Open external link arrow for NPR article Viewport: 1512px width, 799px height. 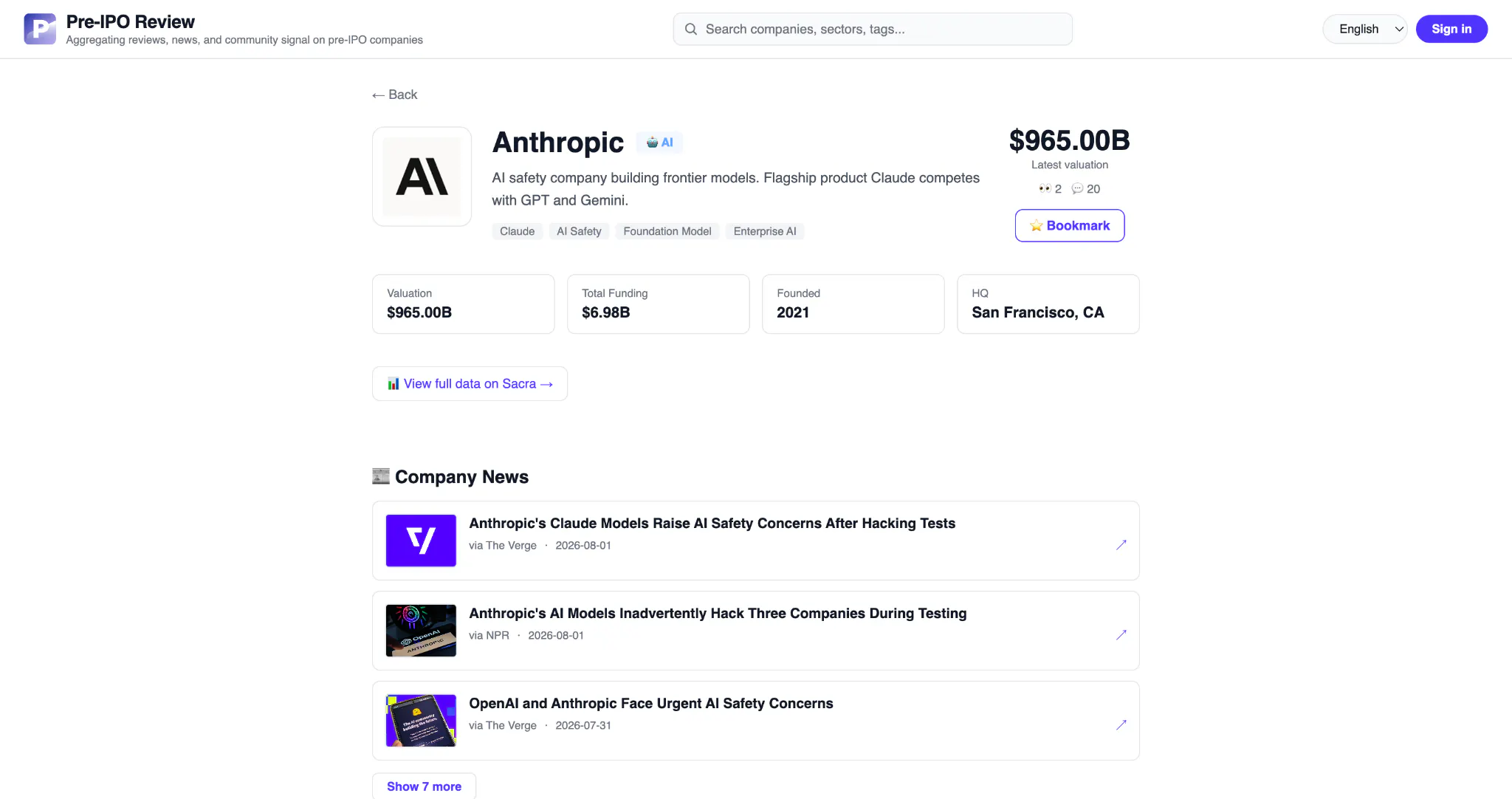click(1121, 635)
